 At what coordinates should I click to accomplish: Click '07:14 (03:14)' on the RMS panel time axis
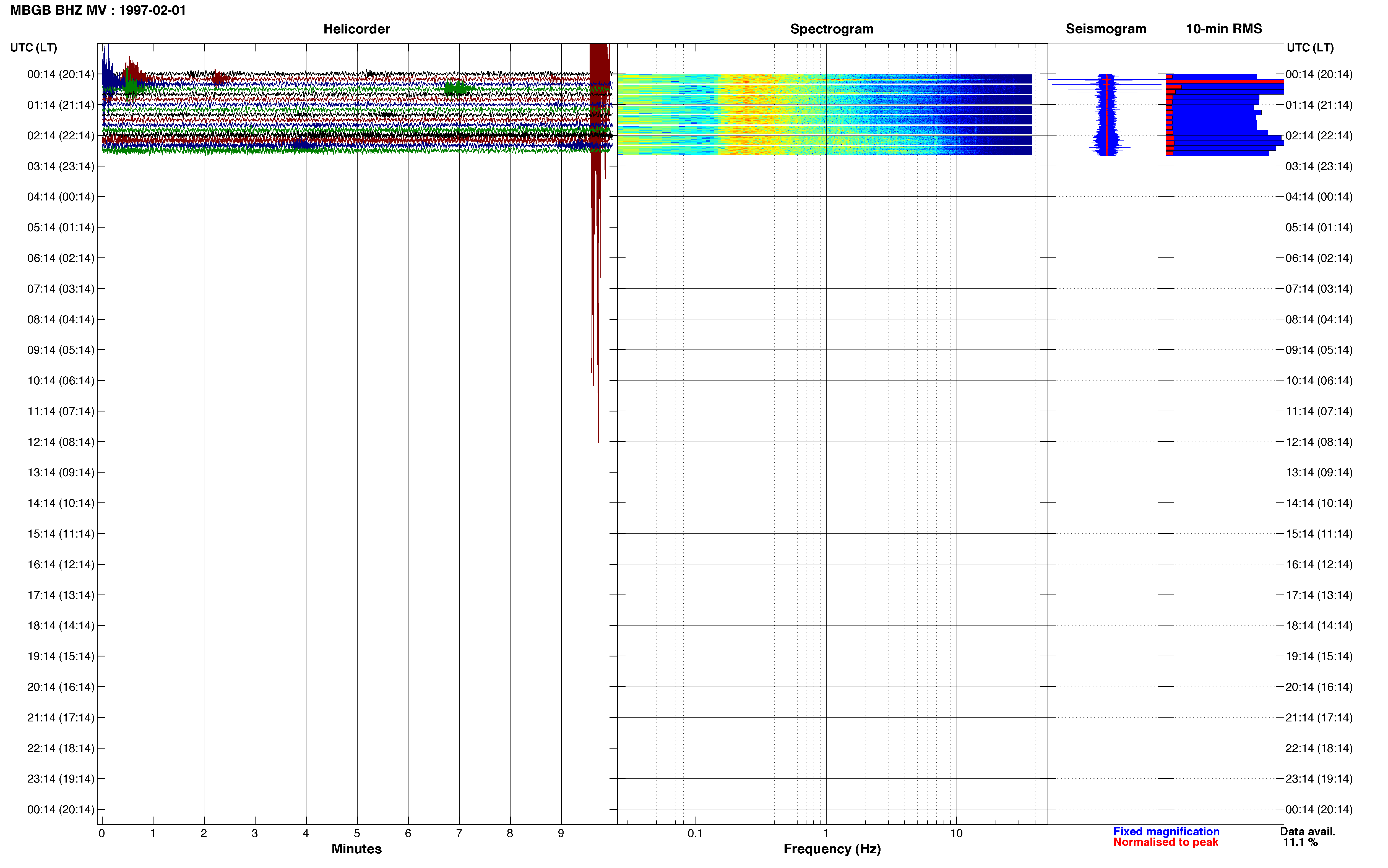[x=1319, y=289]
